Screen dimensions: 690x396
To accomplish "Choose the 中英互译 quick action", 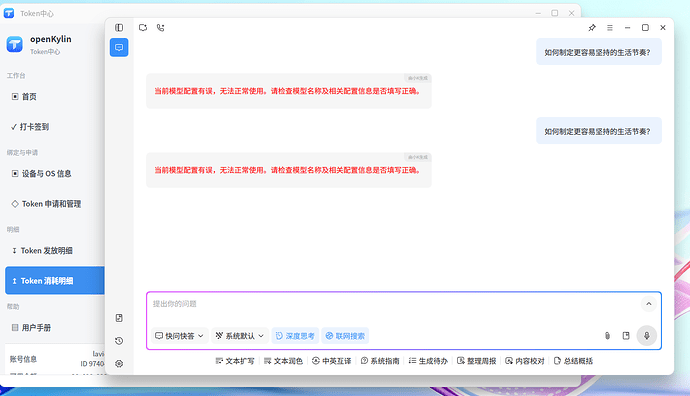I will (x=332, y=361).
